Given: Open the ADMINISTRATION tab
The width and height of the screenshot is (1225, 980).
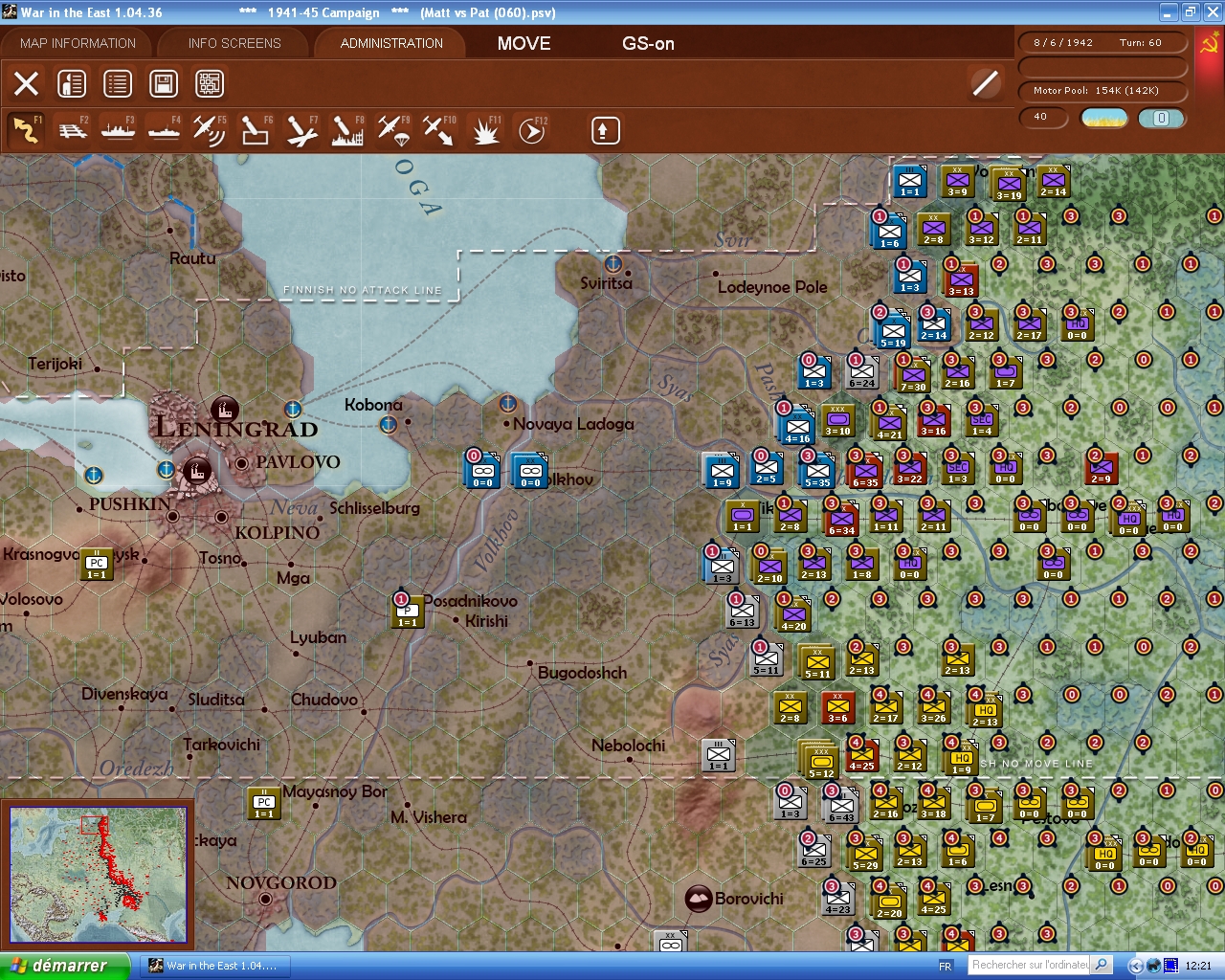Looking at the screenshot, I should [x=391, y=43].
